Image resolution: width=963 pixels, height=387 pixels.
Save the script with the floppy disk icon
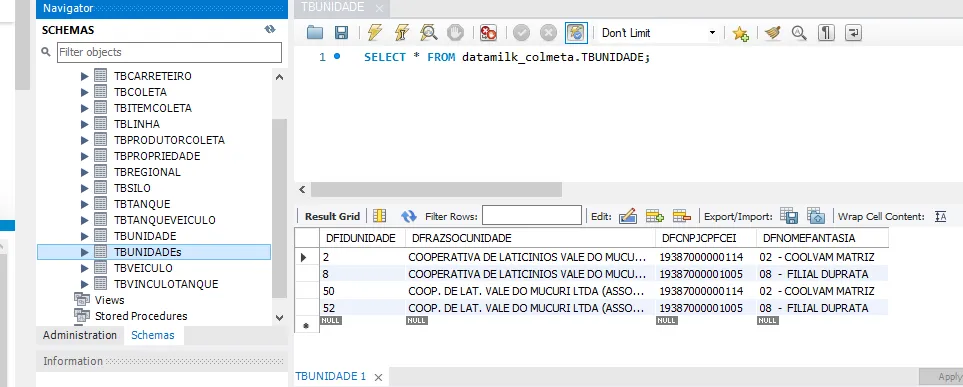point(341,33)
